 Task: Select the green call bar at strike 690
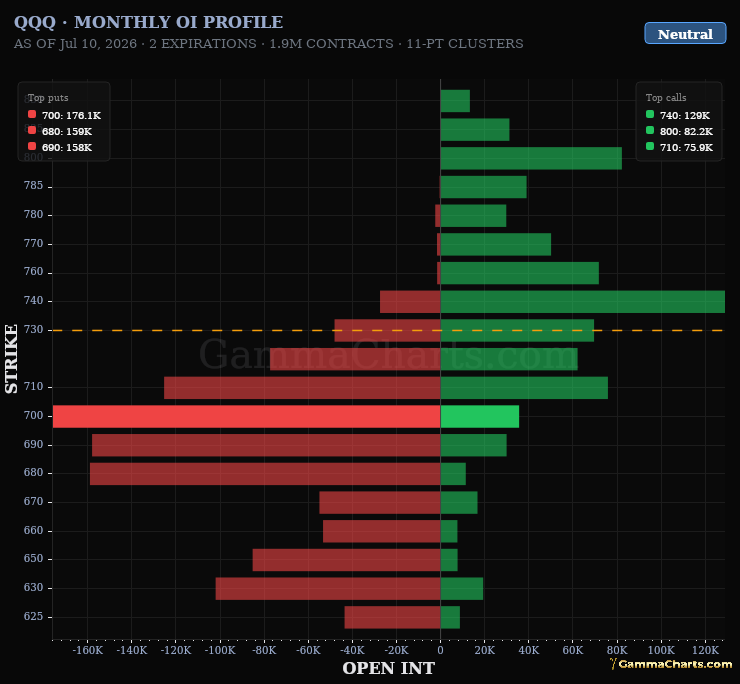point(473,445)
